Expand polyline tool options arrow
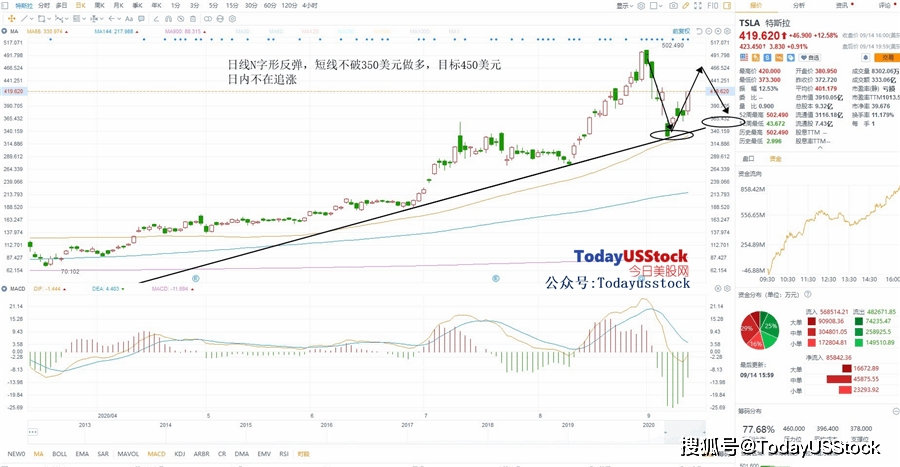The height and width of the screenshot is (467, 900). pos(67,19)
